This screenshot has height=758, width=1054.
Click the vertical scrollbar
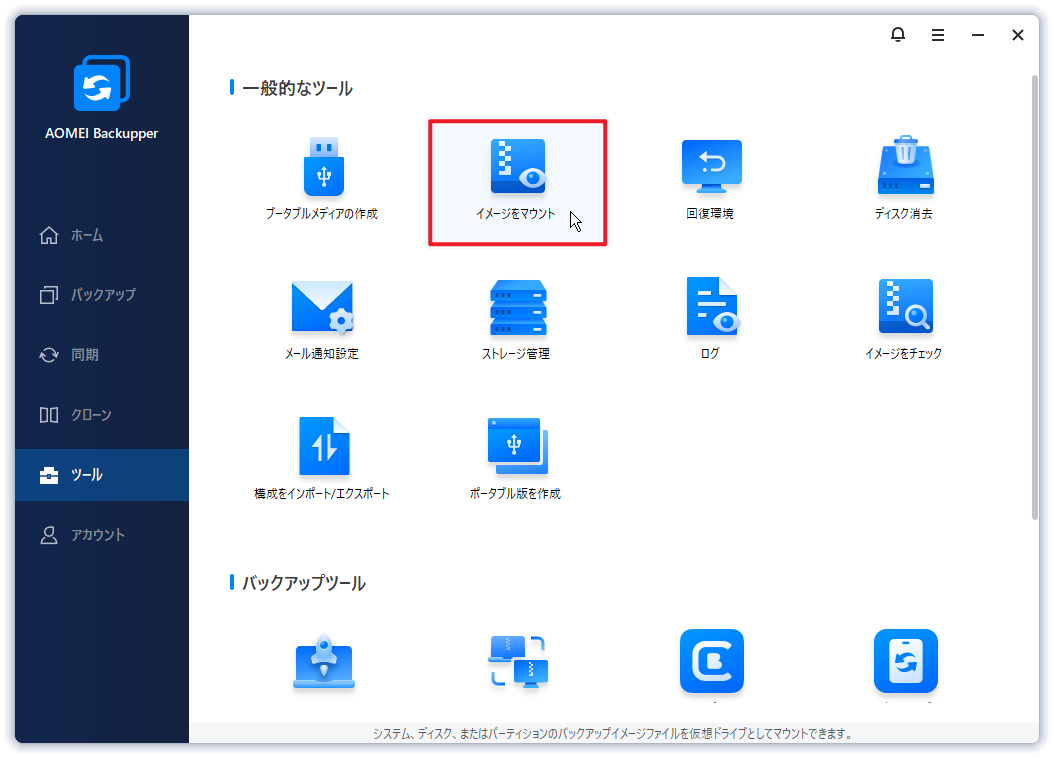1035,297
